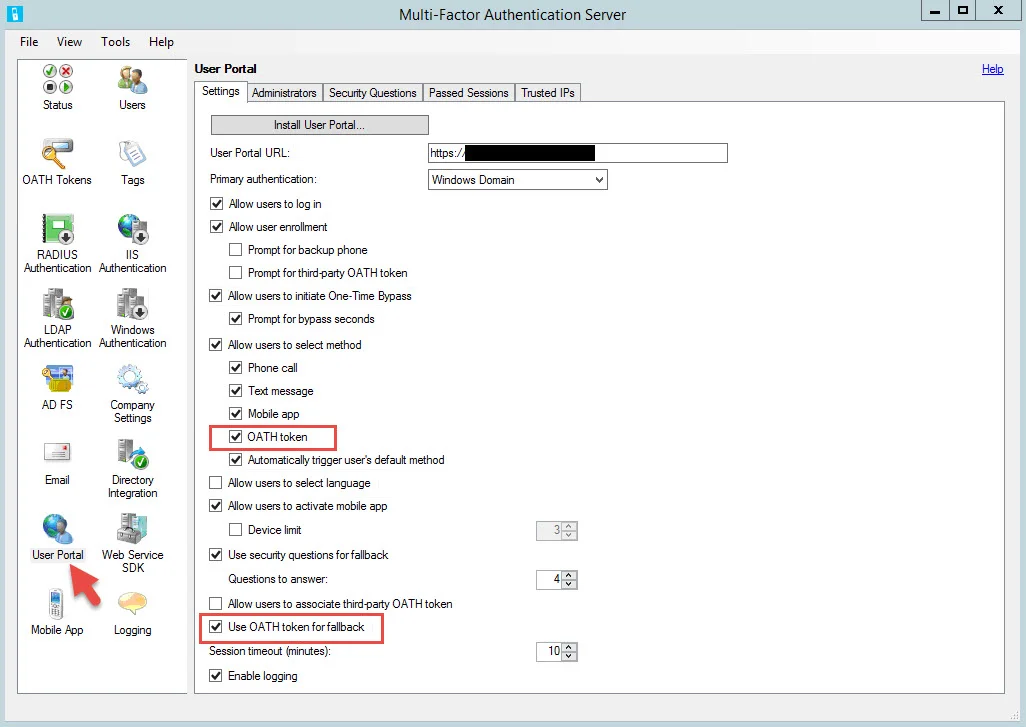Open Windows Authentication section
1026x727 pixels.
[x=133, y=318]
